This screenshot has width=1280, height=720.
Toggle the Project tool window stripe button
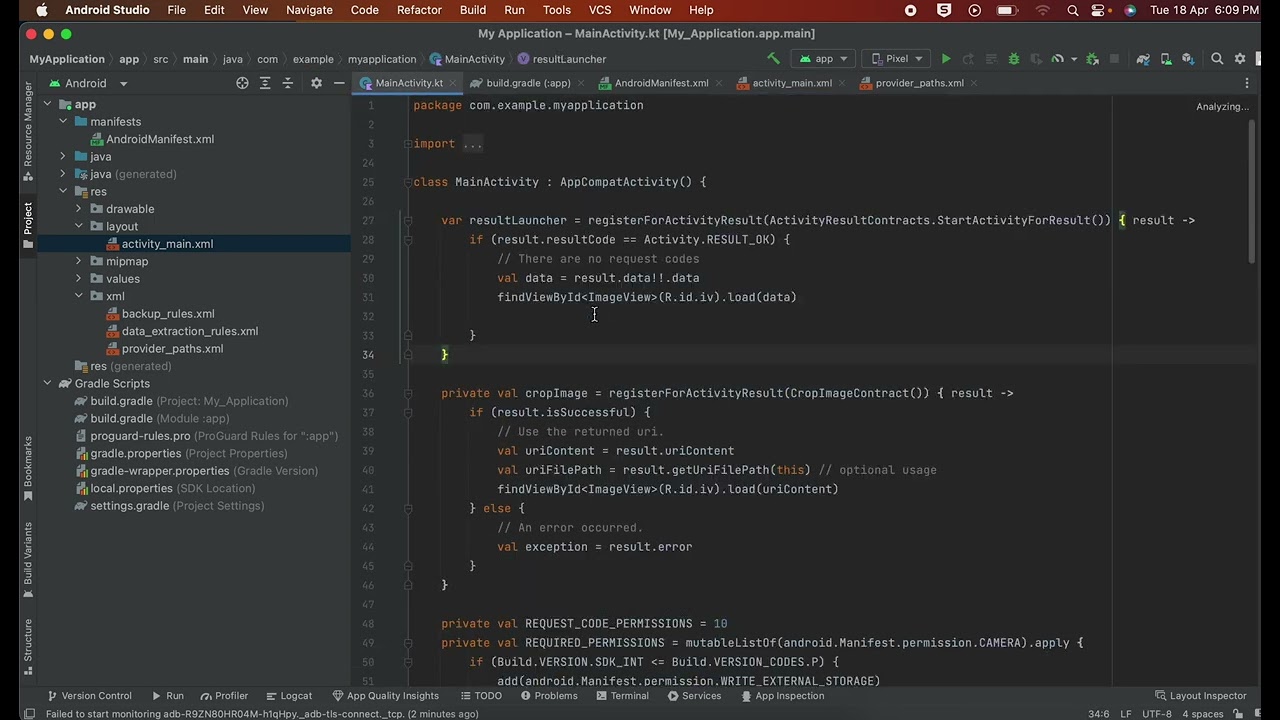pos(28,225)
